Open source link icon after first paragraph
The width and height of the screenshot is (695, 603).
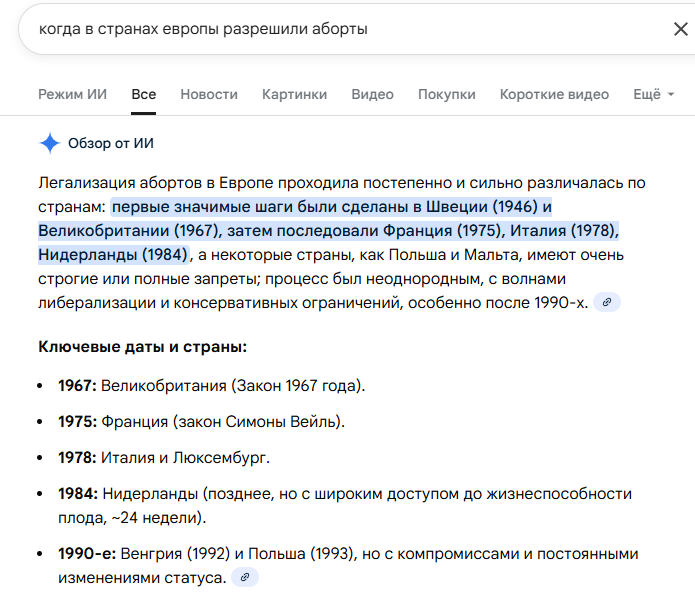pos(607,302)
